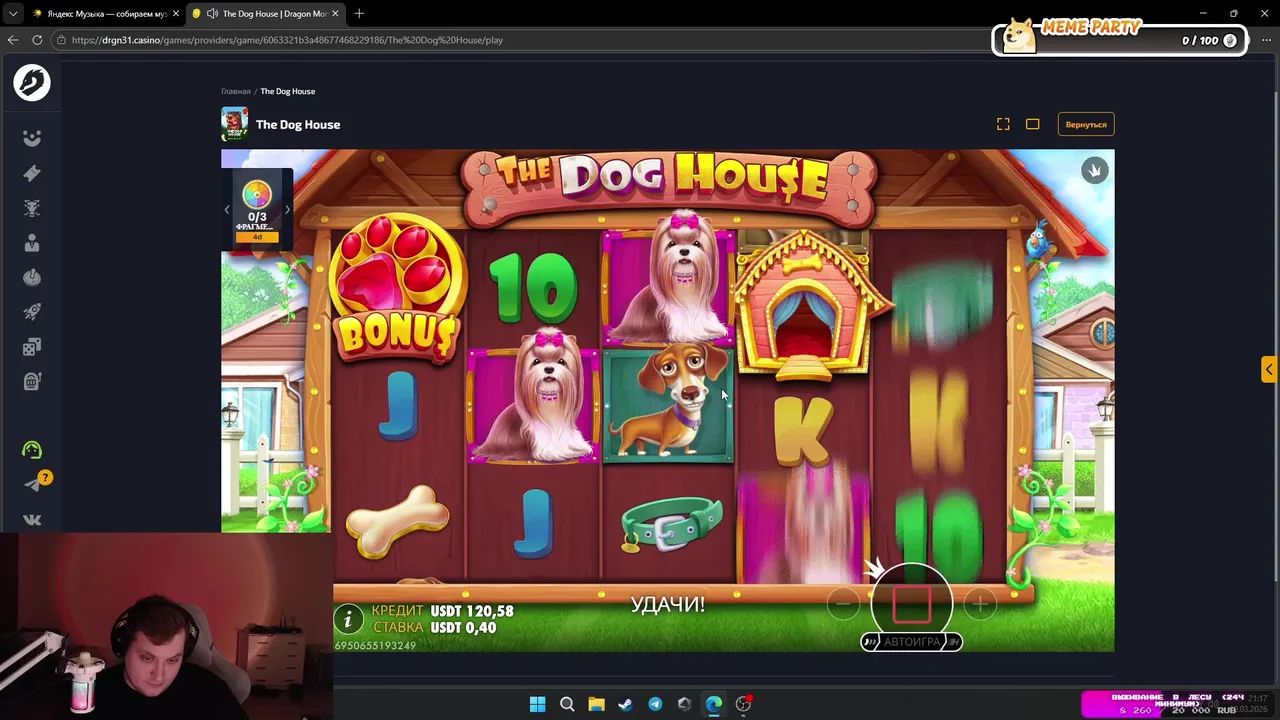The image size is (1280, 720).
Task: Open the live dealer sidebar icon
Action: [32, 243]
